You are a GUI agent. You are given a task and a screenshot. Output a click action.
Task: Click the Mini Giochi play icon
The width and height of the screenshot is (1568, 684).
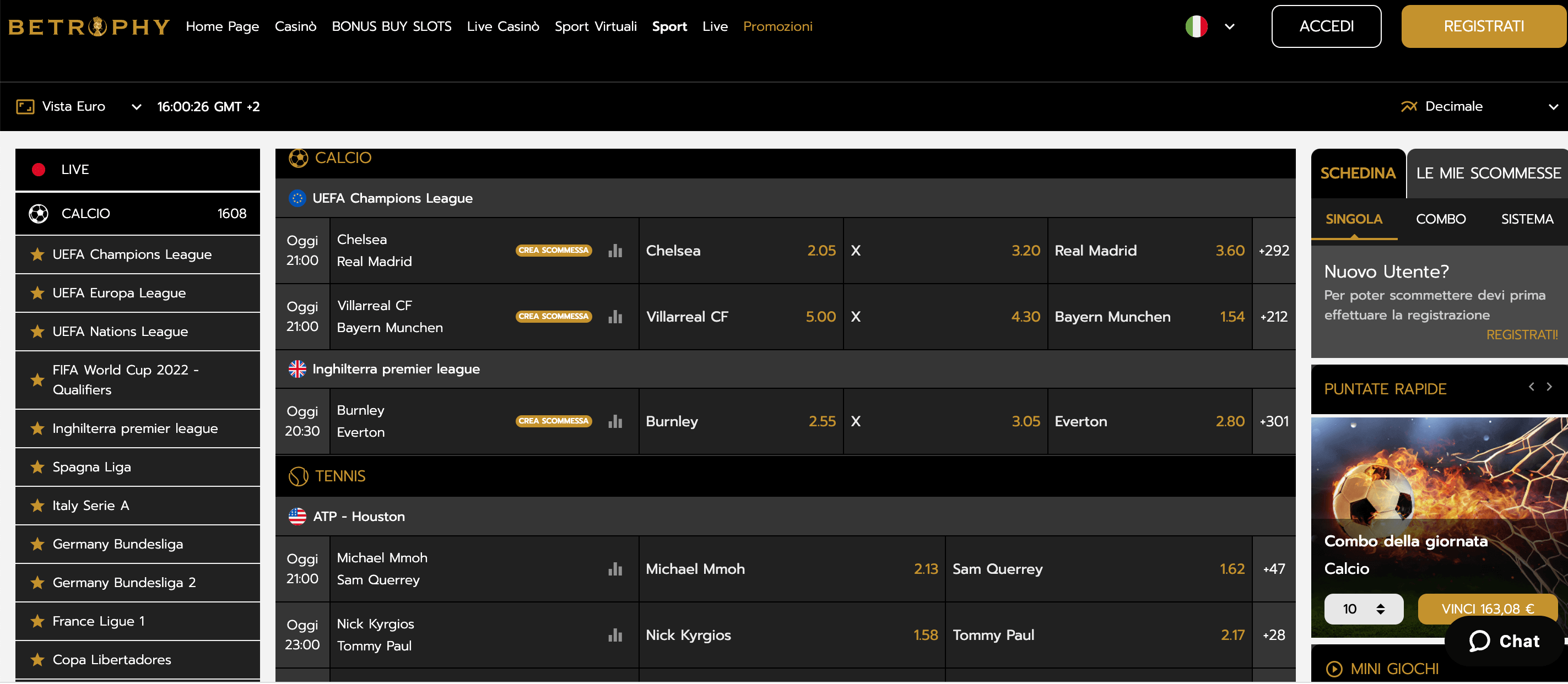(x=1334, y=669)
